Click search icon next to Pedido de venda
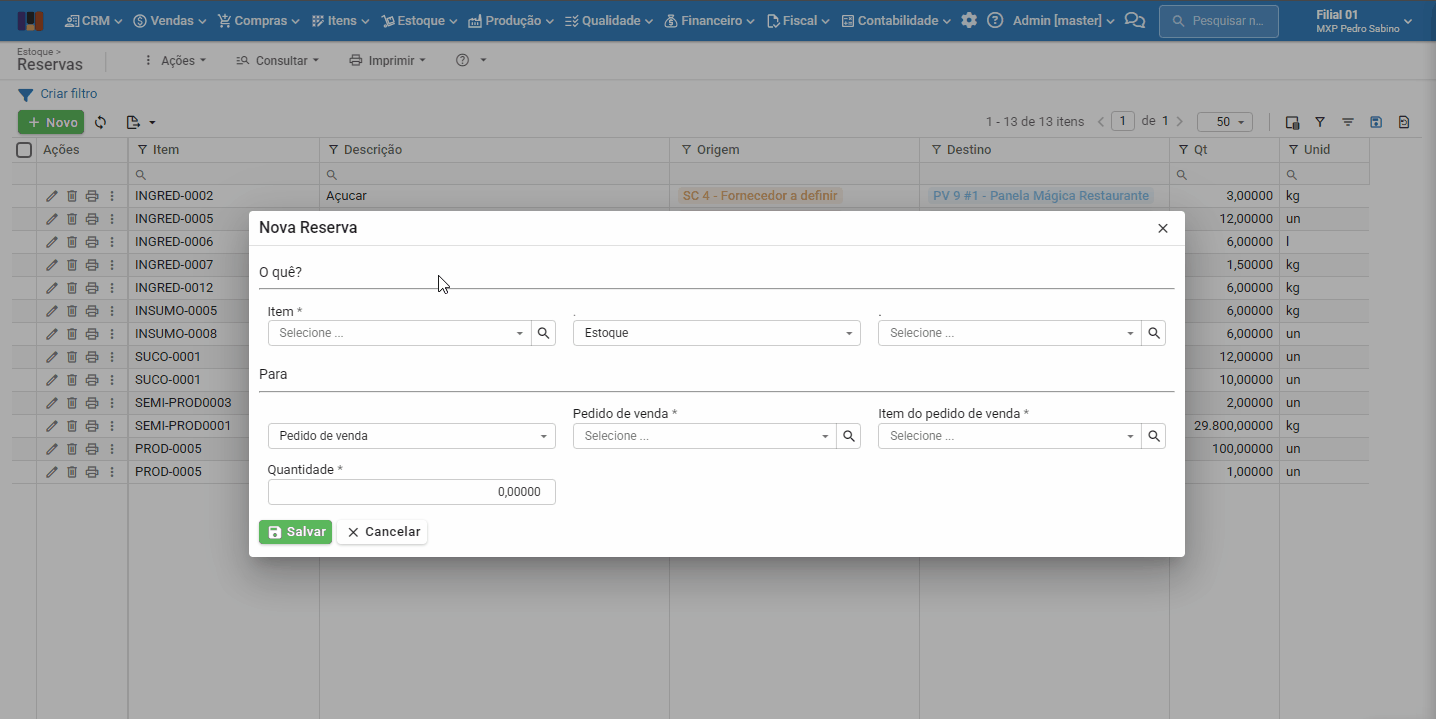Screen dimensions: 1436x719 click(x=848, y=436)
